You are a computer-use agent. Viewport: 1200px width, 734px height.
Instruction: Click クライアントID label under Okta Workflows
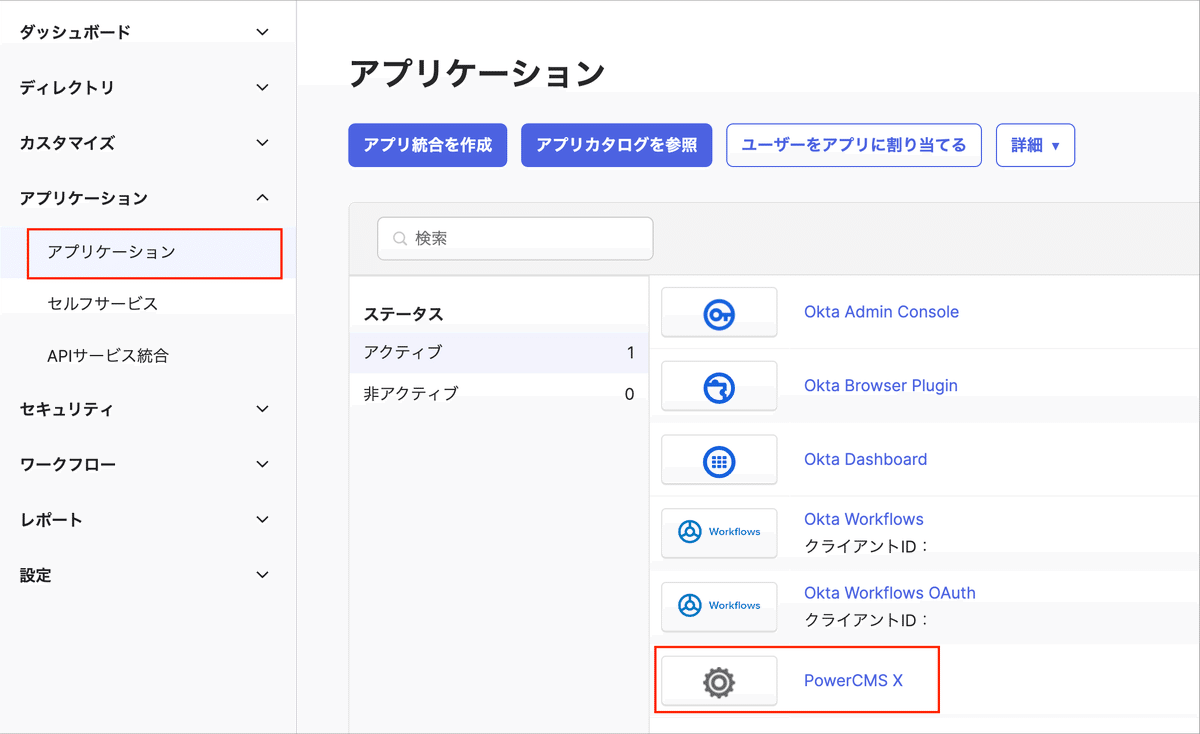[x=867, y=546]
